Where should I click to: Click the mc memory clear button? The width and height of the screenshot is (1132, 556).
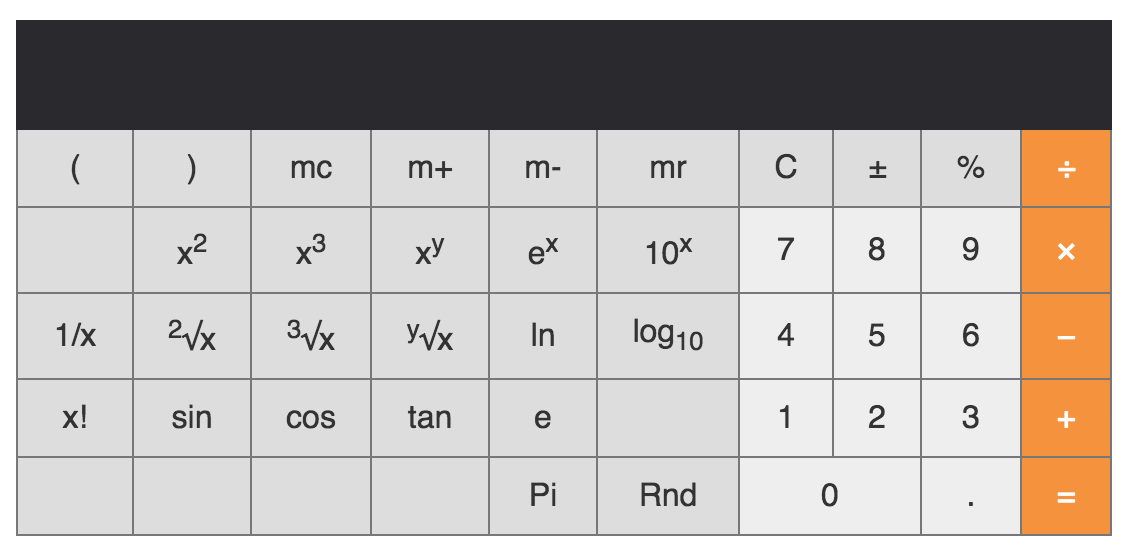[310, 169]
